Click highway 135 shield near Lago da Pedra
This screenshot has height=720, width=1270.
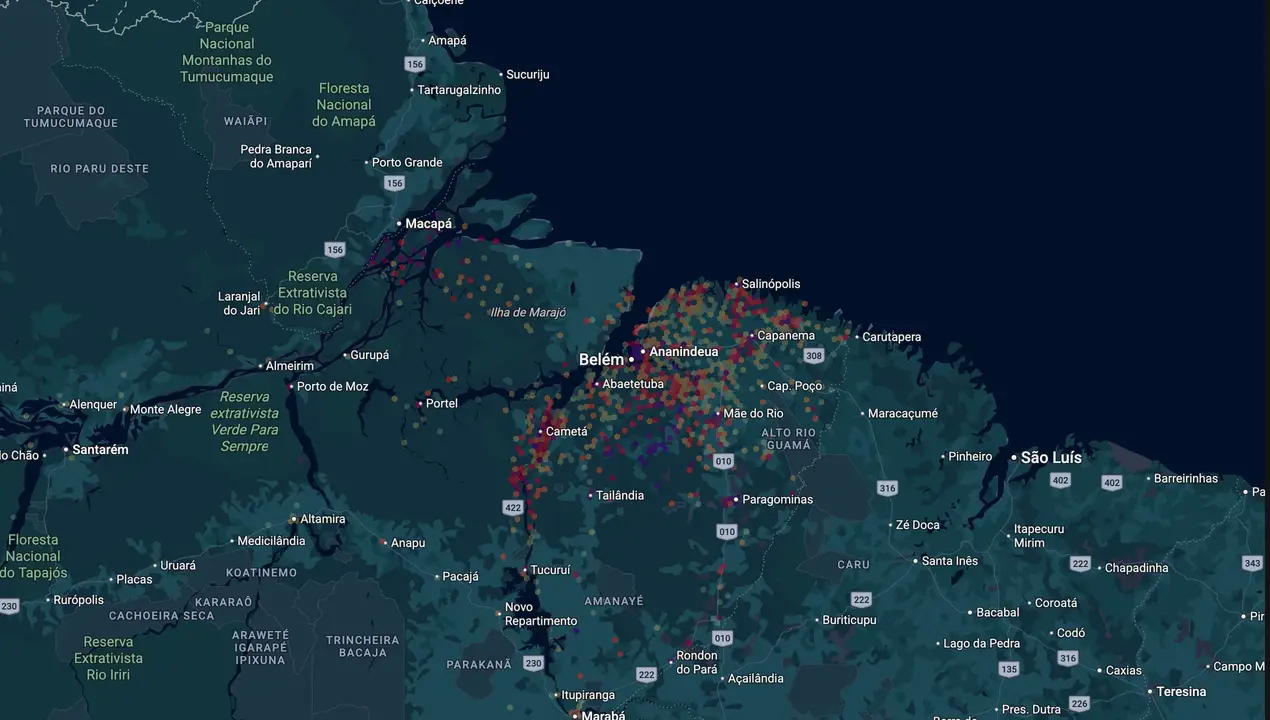1009,669
